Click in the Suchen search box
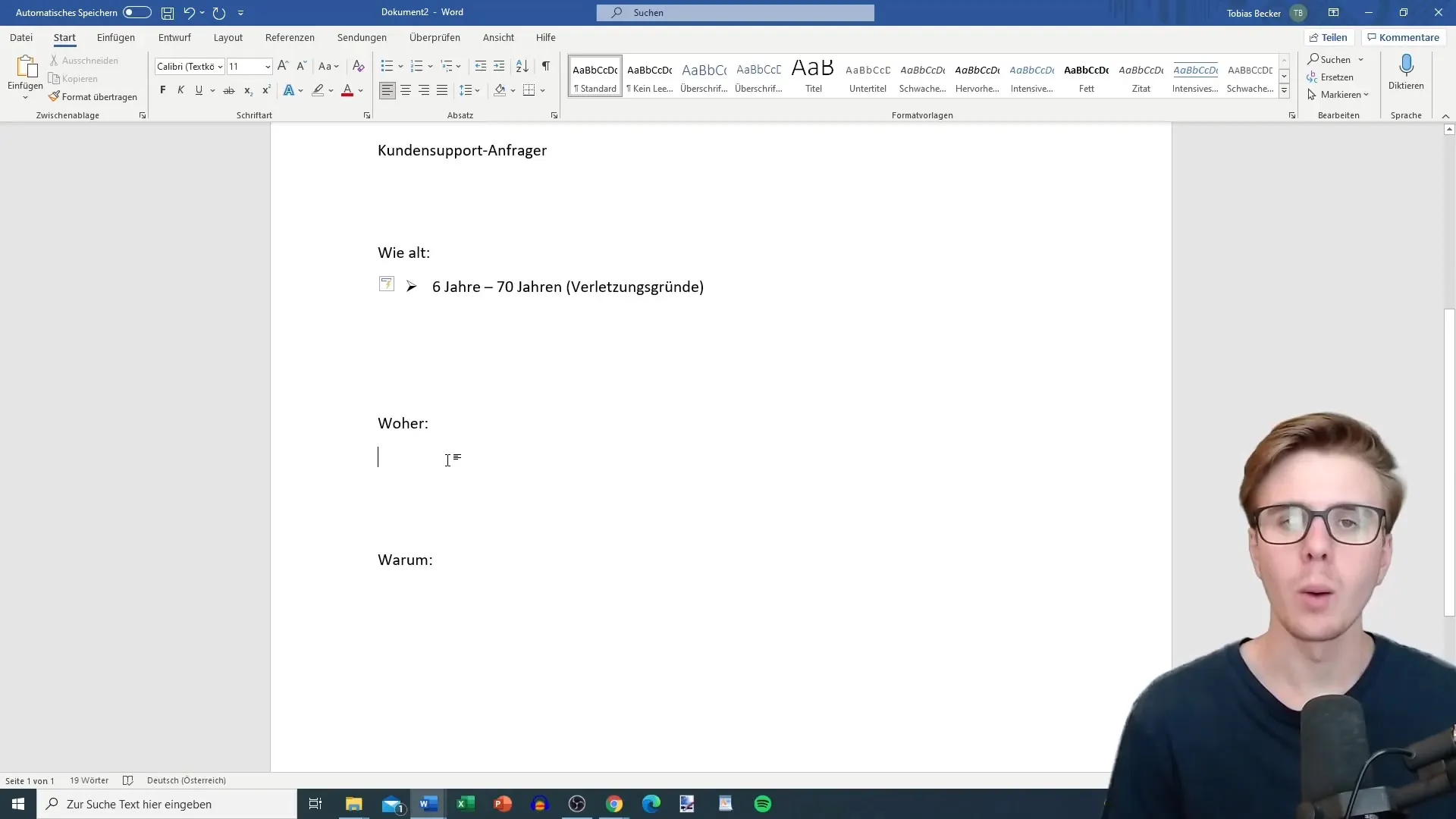Screen dimensions: 1456x819 pyautogui.click(x=736, y=13)
